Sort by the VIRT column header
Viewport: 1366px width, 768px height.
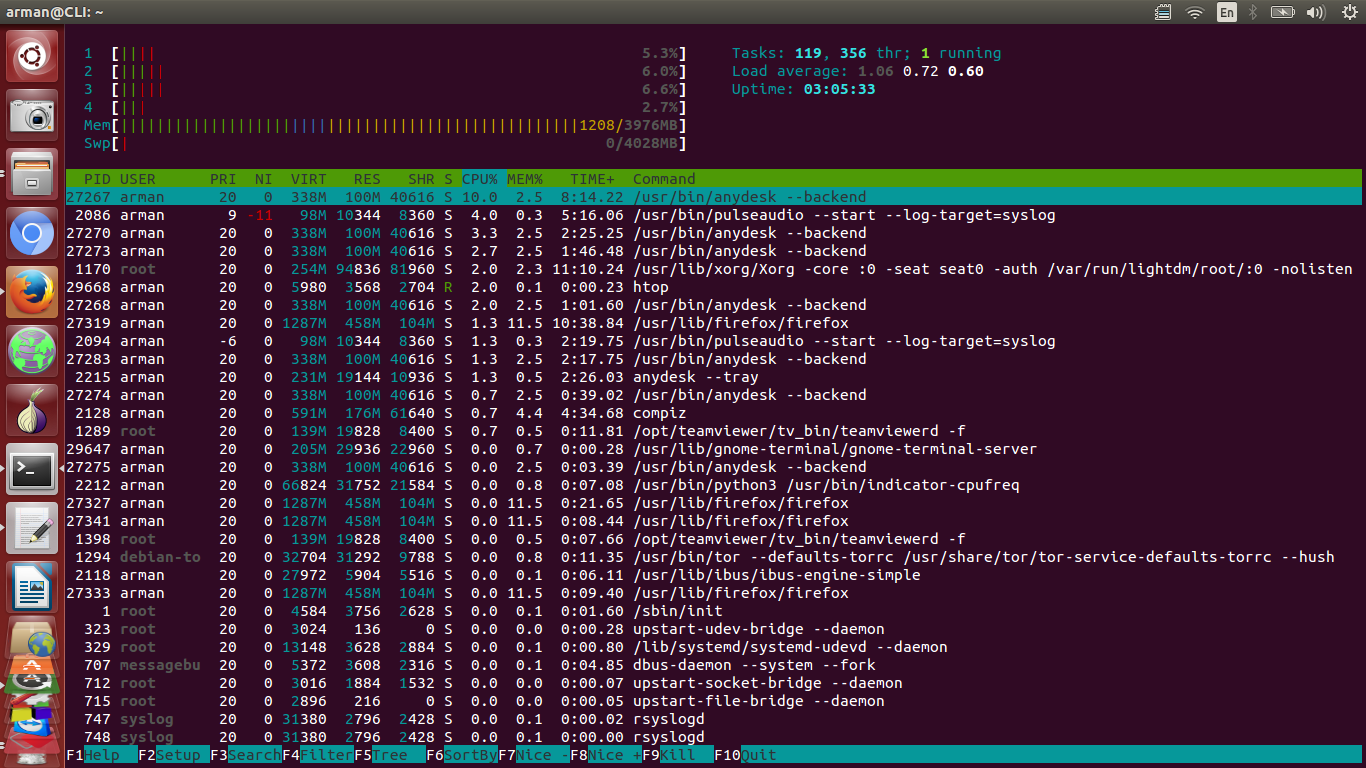(x=308, y=179)
